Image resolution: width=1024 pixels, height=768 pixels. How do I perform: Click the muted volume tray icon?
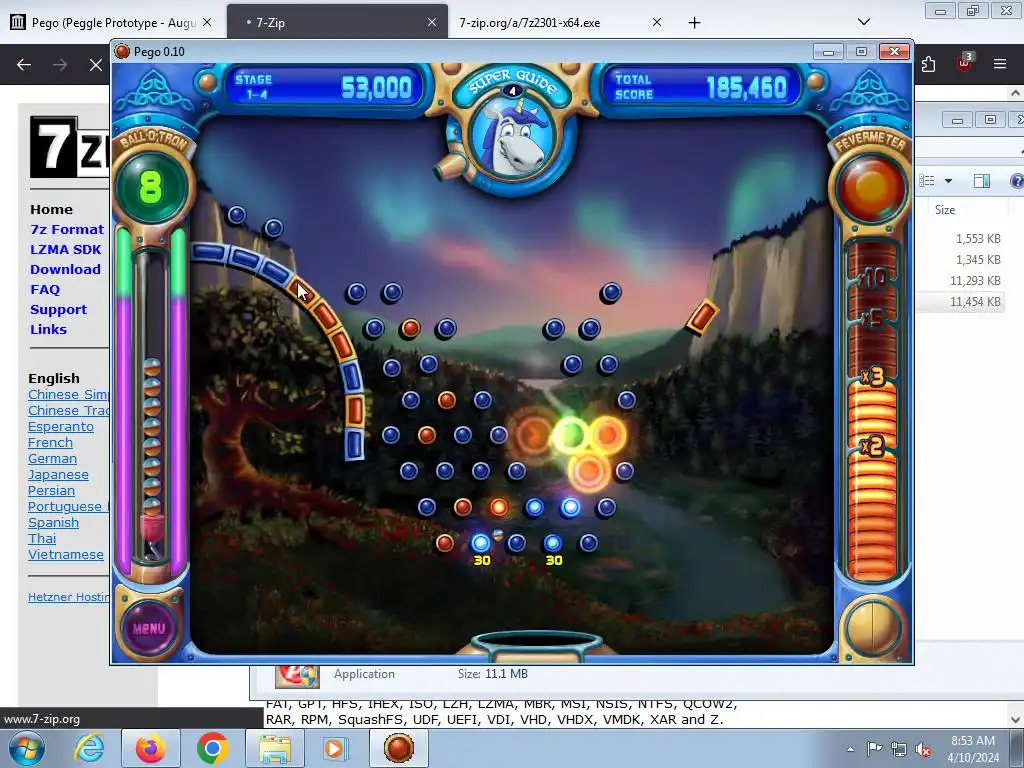click(923, 749)
